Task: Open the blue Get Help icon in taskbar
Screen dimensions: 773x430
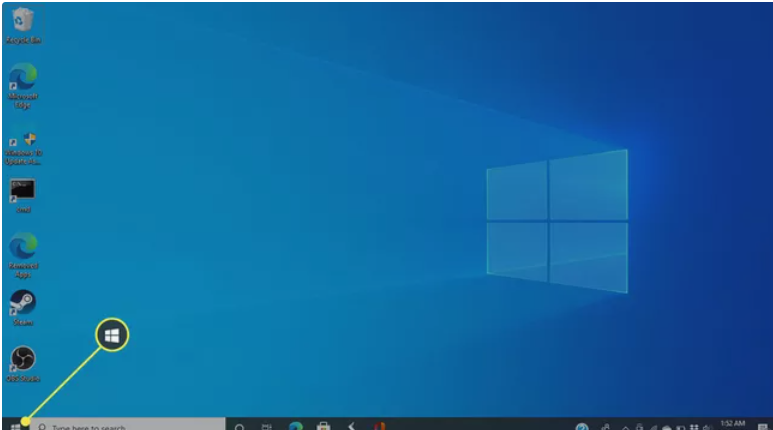Action: [x=582, y=427]
